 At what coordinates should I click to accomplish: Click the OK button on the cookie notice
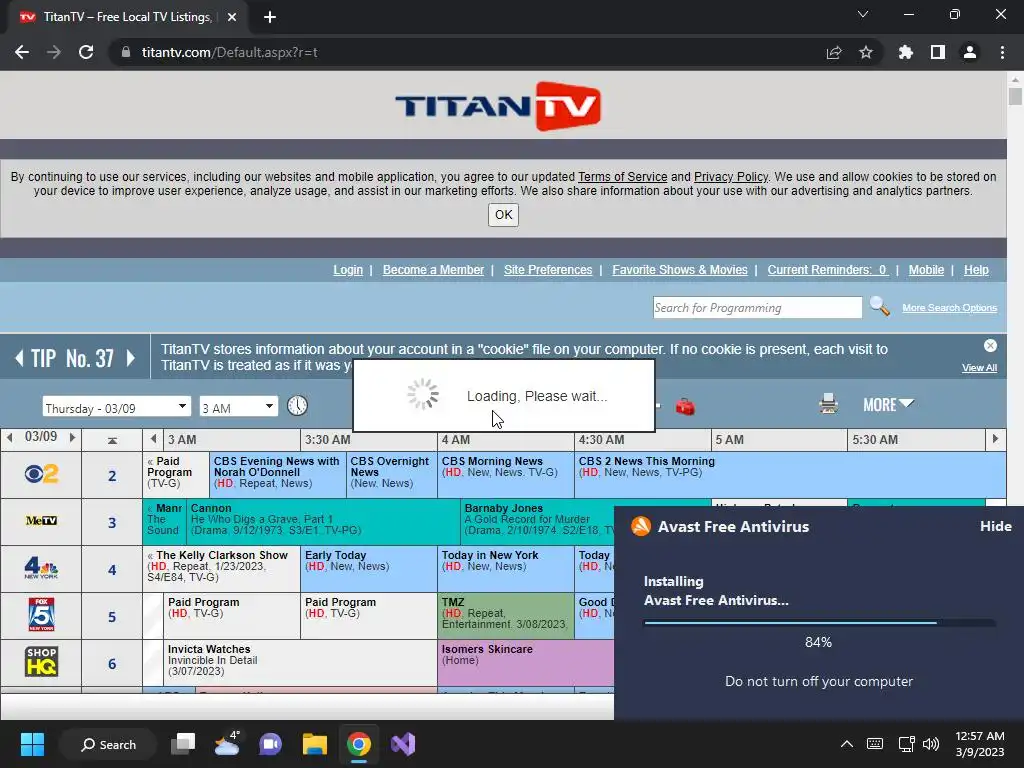pos(504,215)
